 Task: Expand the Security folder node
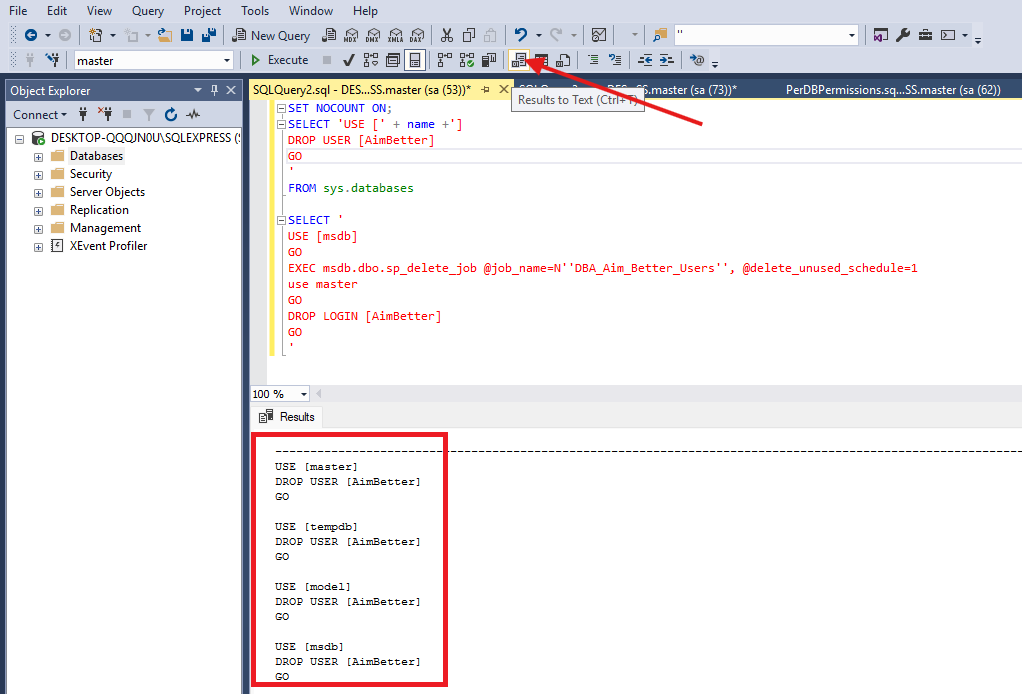(x=38, y=175)
